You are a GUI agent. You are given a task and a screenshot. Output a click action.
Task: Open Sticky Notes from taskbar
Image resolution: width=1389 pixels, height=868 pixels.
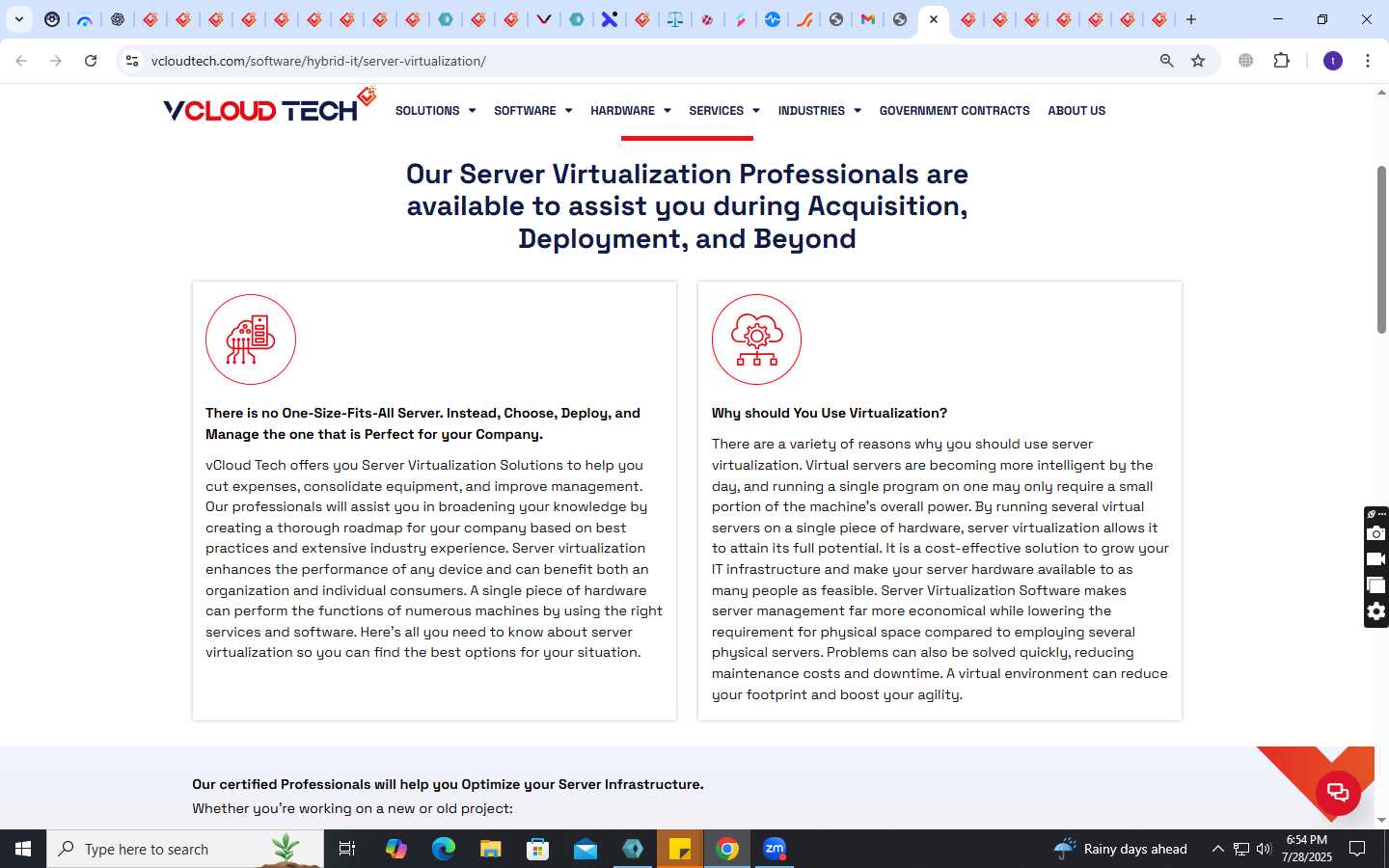coord(680,849)
